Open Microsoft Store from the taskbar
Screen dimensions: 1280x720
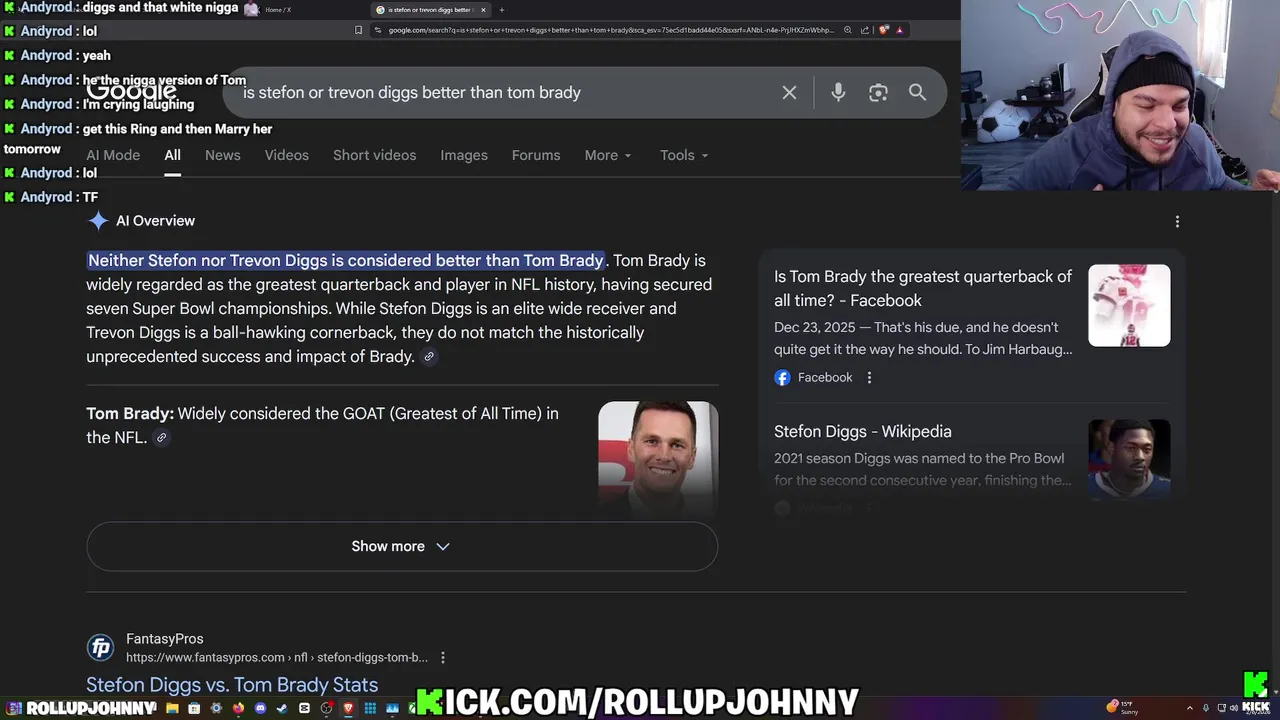[194, 708]
